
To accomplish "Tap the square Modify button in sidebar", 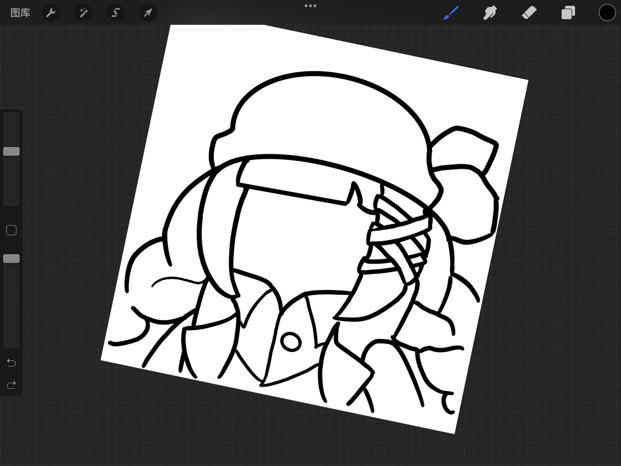I will [11, 230].
